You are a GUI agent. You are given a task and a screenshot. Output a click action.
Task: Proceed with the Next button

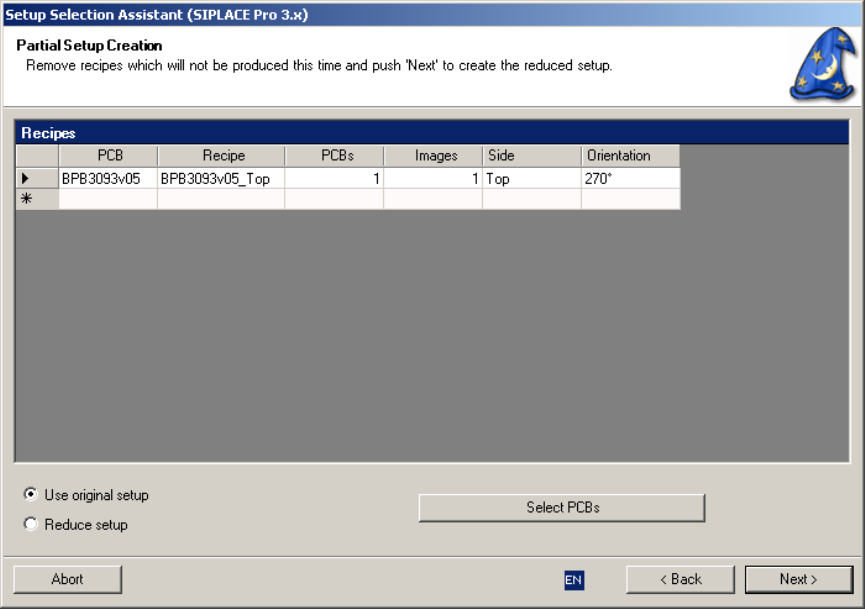(x=798, y=579)
